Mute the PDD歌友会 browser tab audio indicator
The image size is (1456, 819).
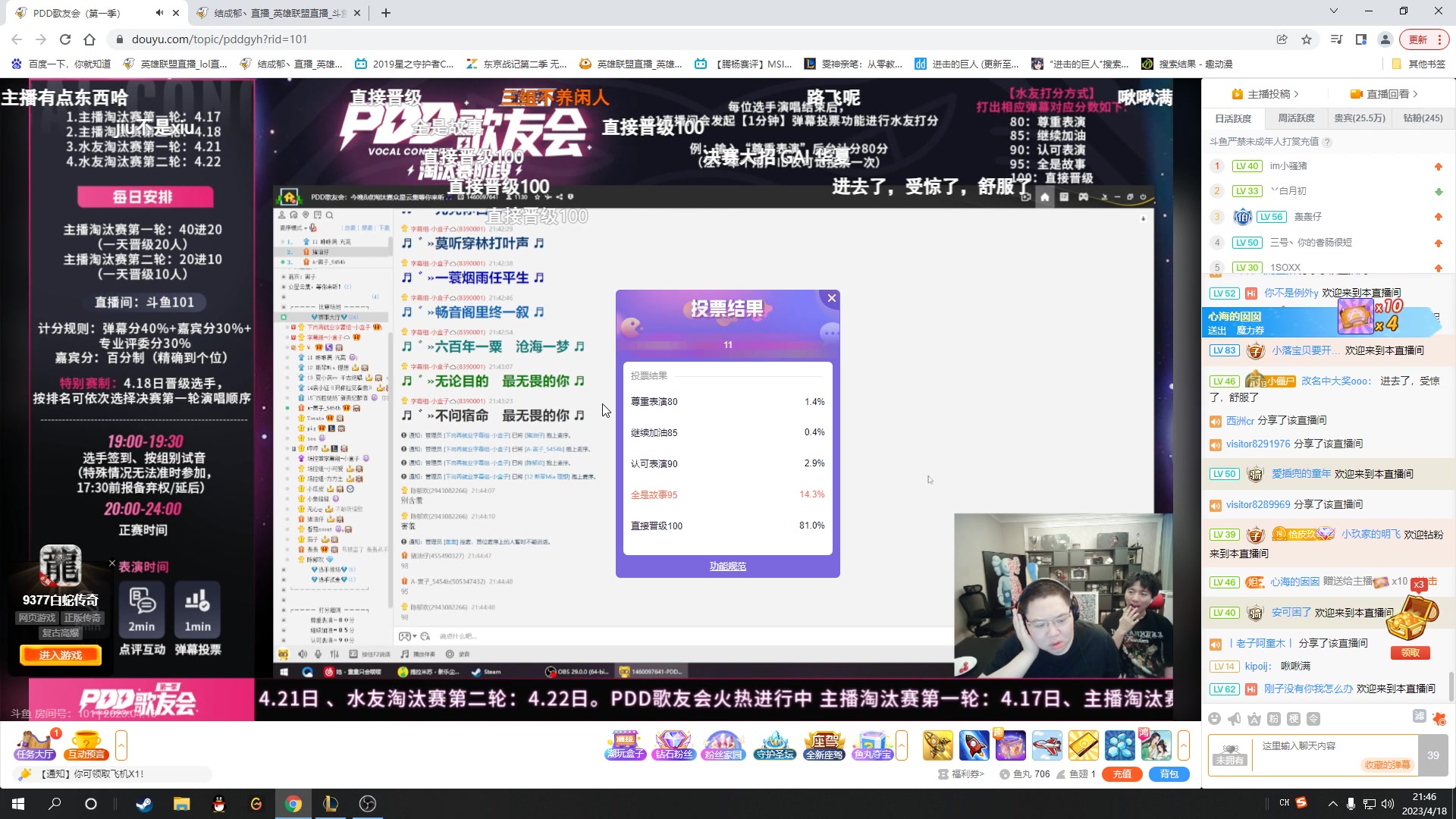(158, 12)
